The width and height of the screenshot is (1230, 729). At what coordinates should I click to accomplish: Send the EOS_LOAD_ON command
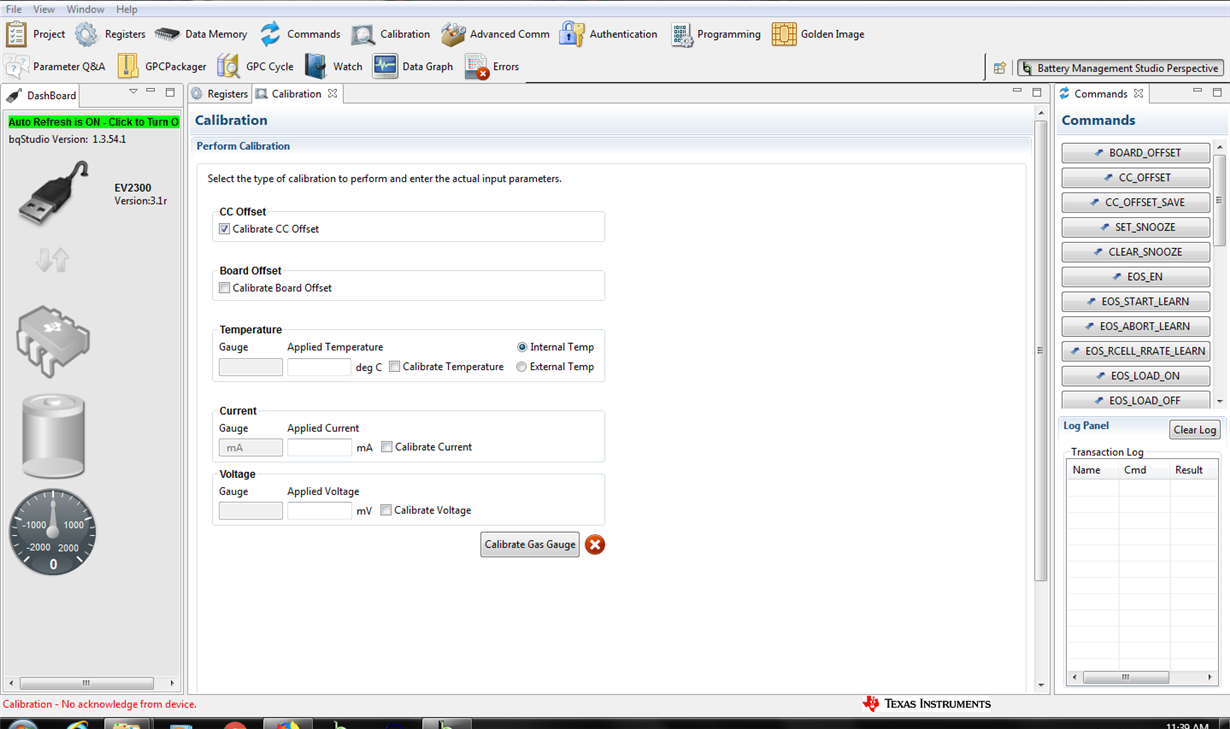point(1136,376)
